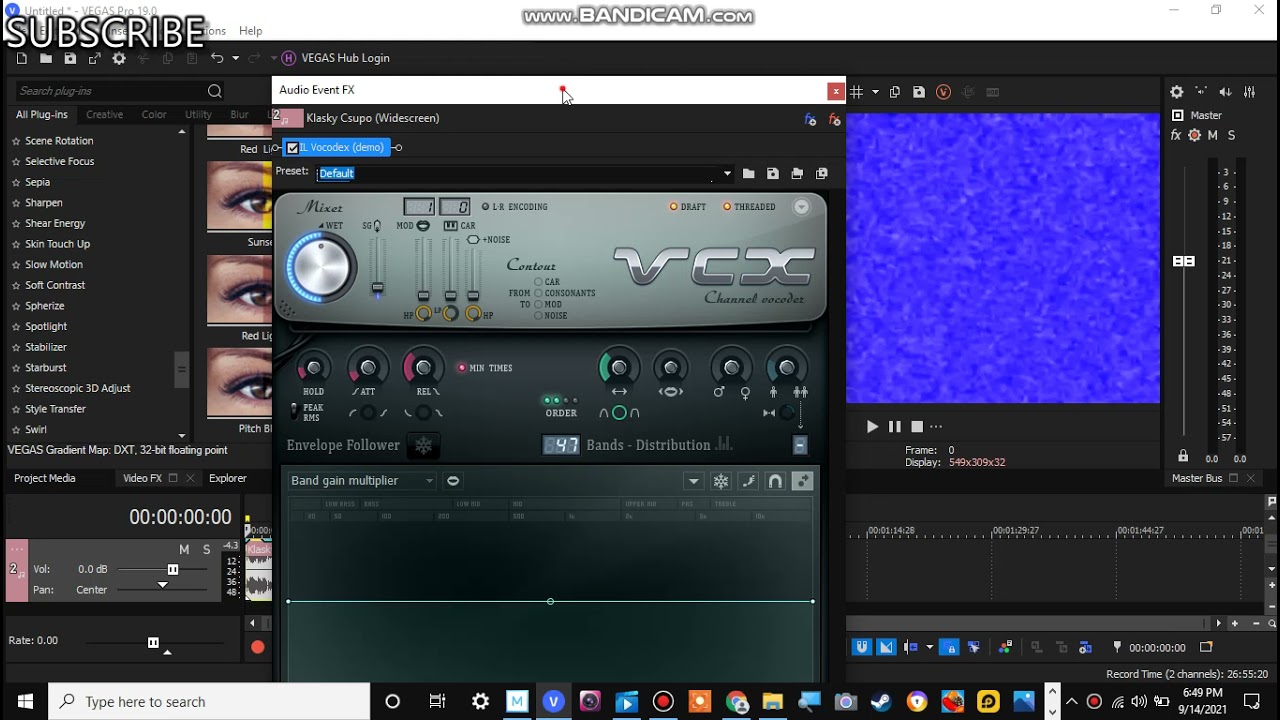Switch to the Explorer tab
This screenshot has height=720, width=1280.
[227, 478]
